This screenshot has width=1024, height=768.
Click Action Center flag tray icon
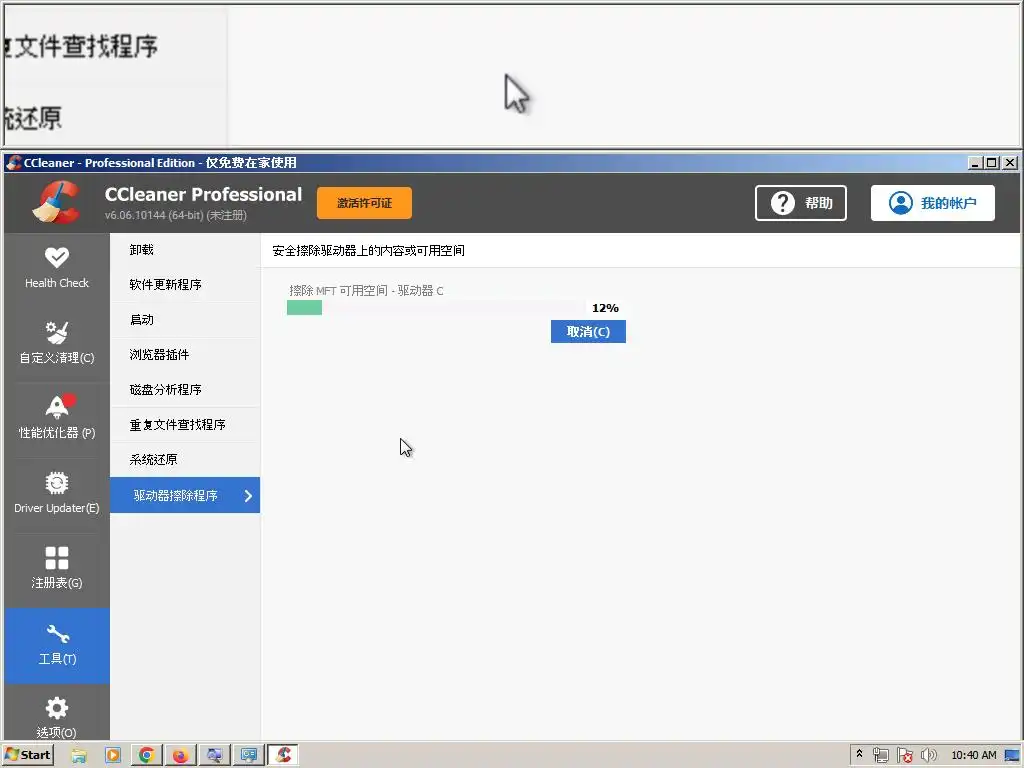click(x=904, y=756)
